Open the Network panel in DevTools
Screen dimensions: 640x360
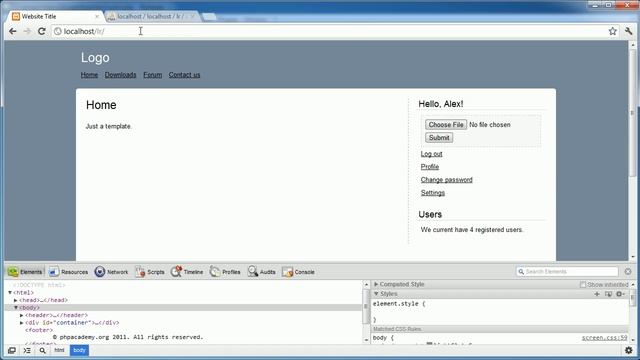111,272
